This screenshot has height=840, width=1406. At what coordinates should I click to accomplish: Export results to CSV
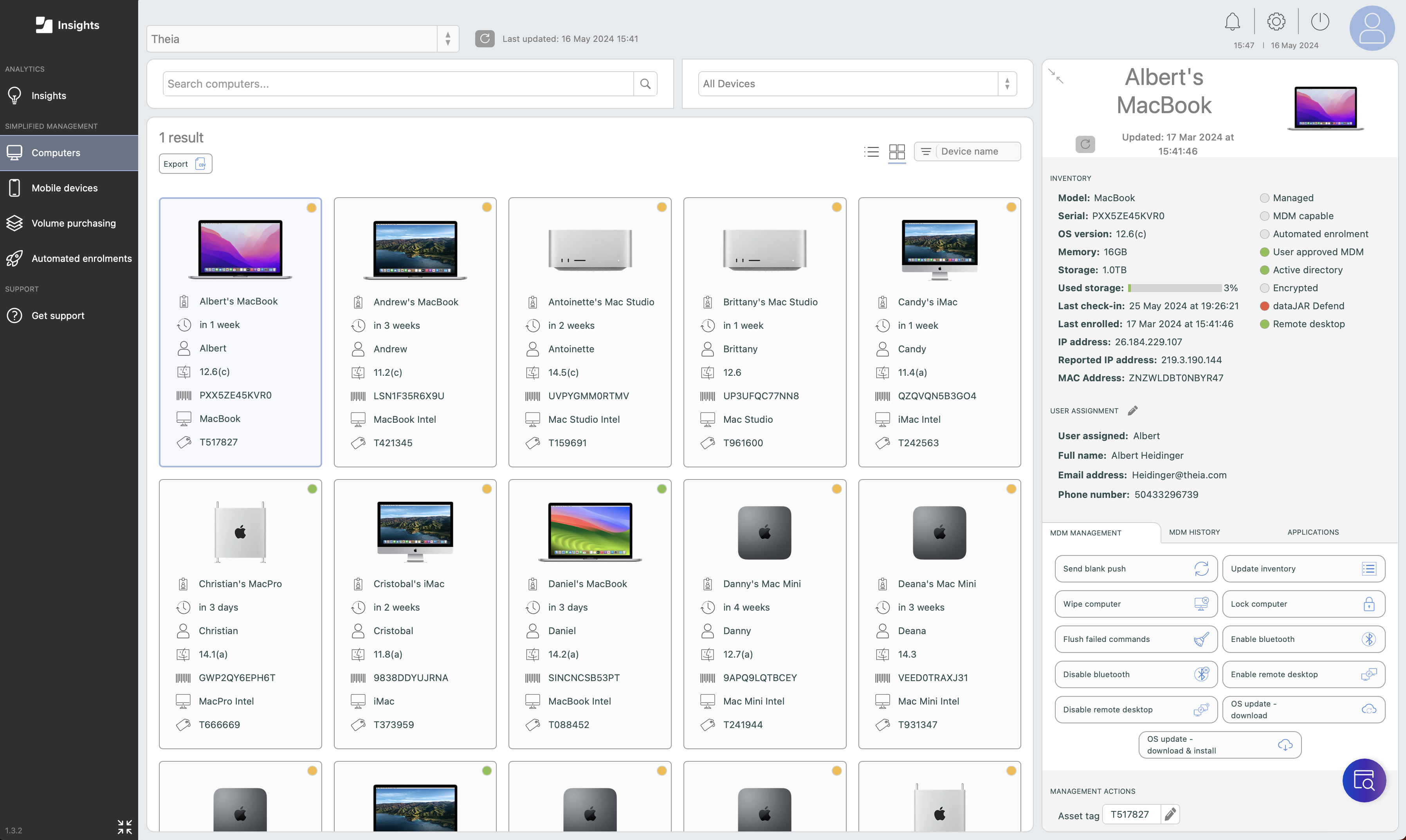click(185, 164)
